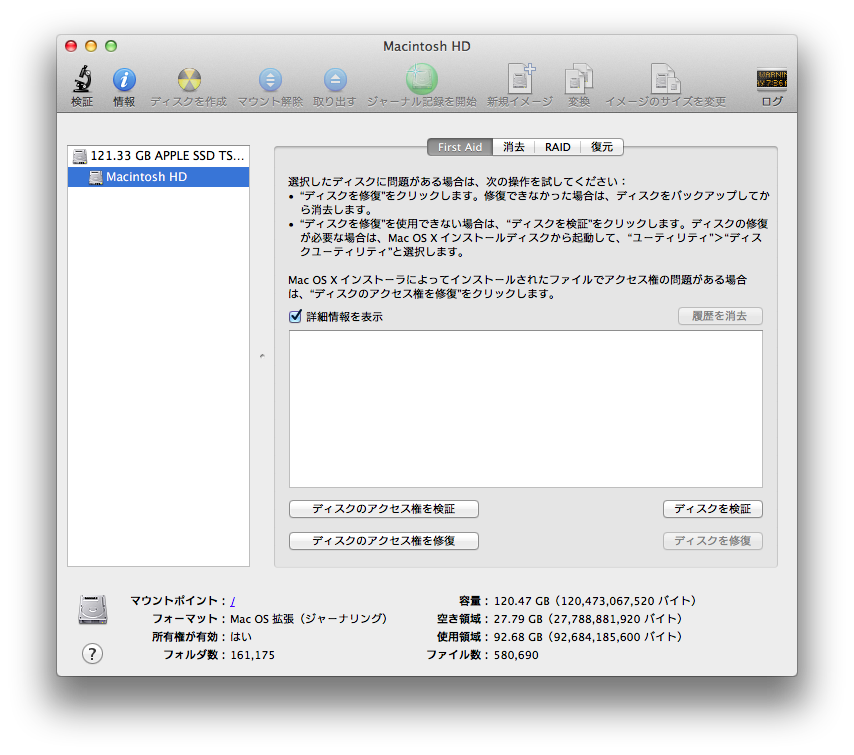Click the 変換 convert icon

tap(578, 78)
